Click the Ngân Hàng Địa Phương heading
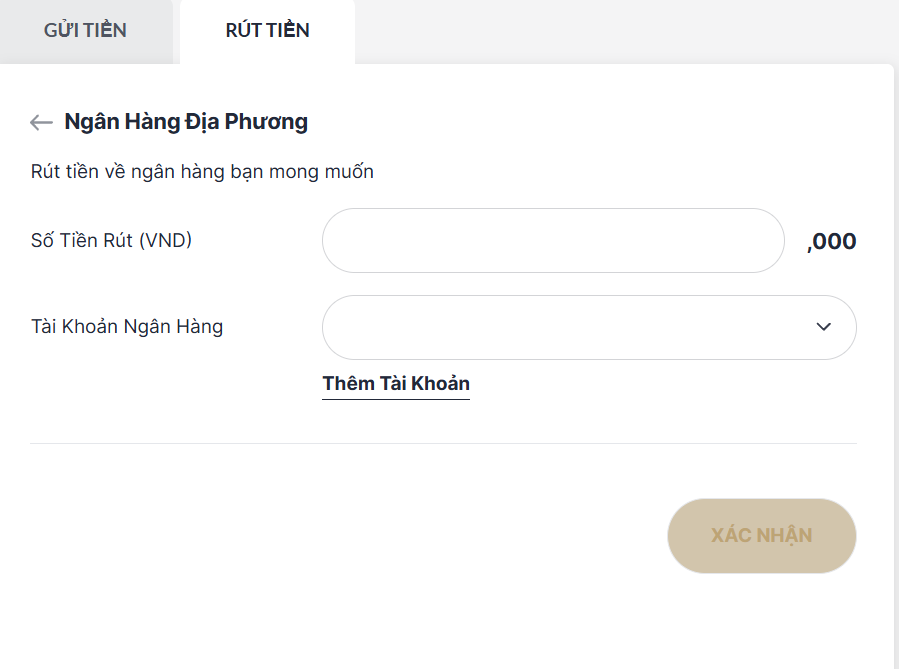 coord(186,121)
